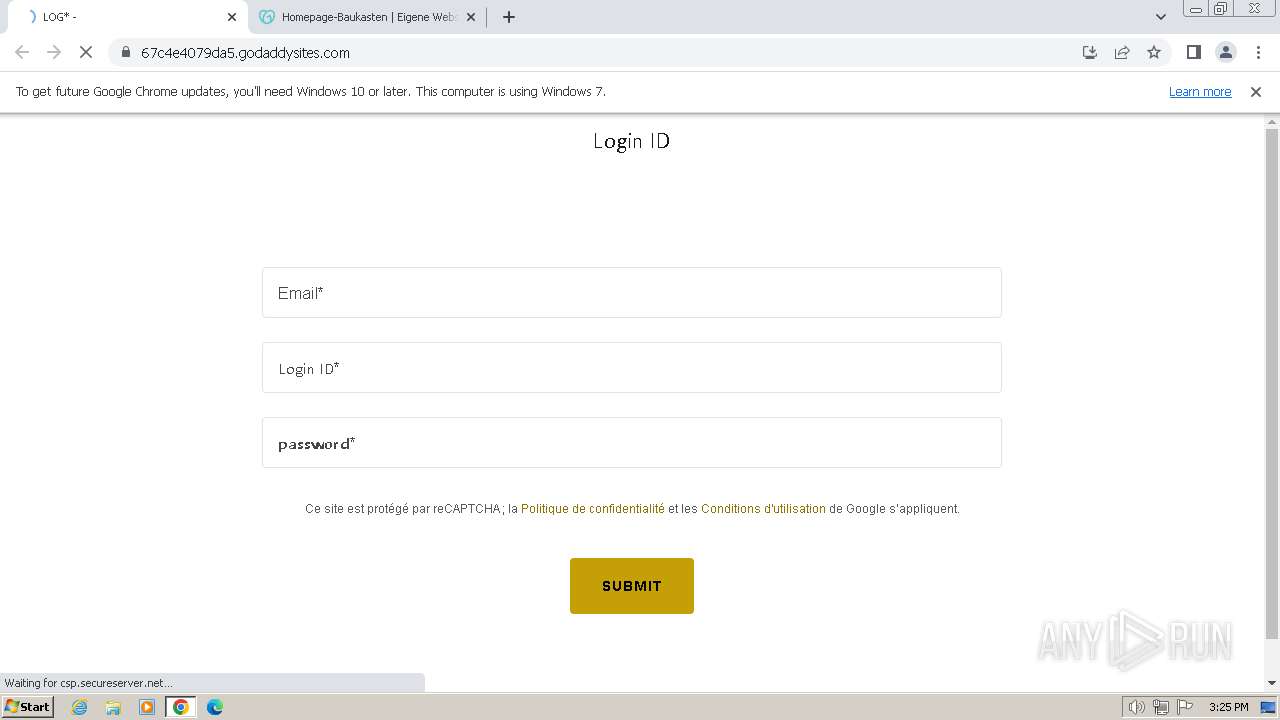
Task: Open a new tab
Action: tap(509, 17)
